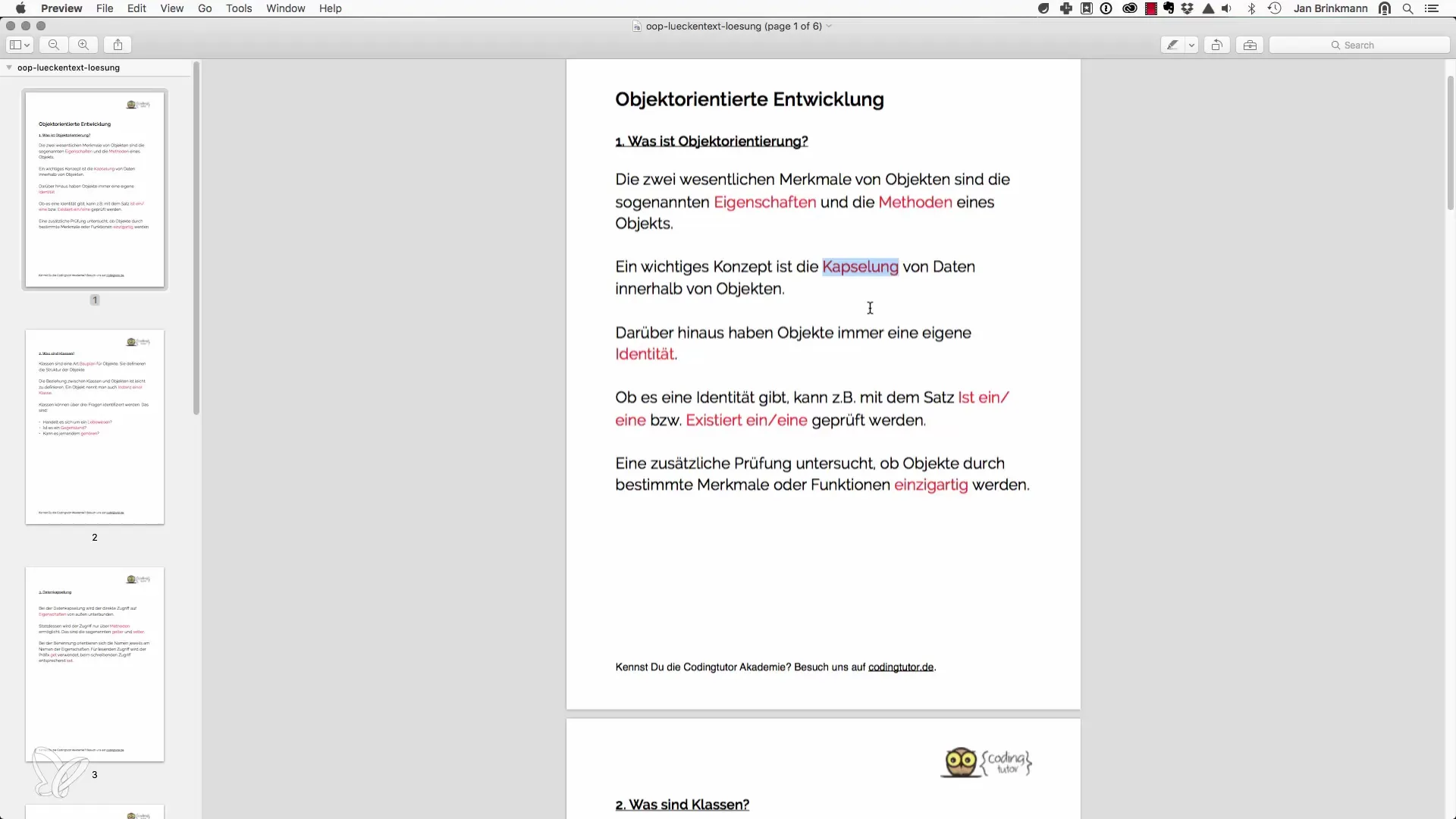Image resolution: width=1456 pixels, height=819 pixels.
Task: Open the Dropbox menu bar icon
Action: pos(1188,8)
